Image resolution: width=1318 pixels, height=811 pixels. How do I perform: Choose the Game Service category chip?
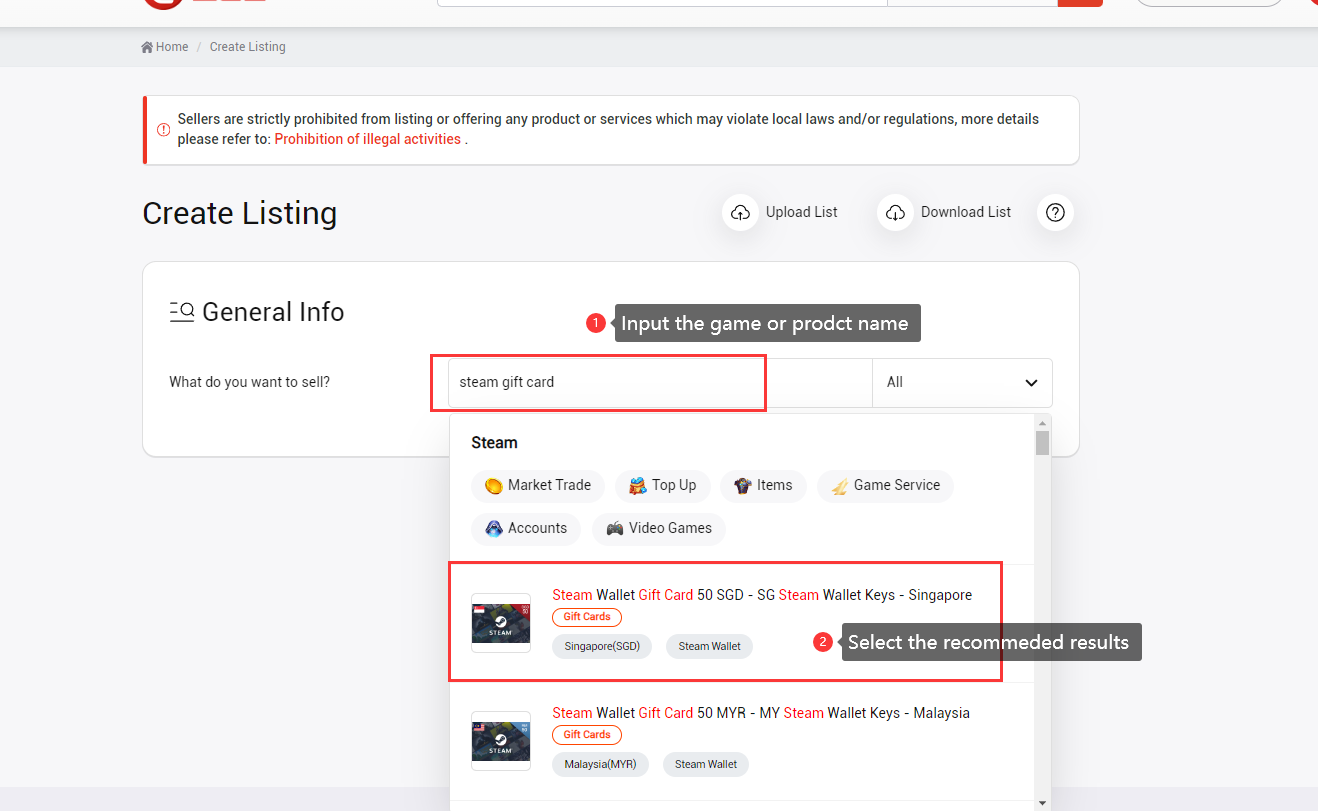pos(885,486)
